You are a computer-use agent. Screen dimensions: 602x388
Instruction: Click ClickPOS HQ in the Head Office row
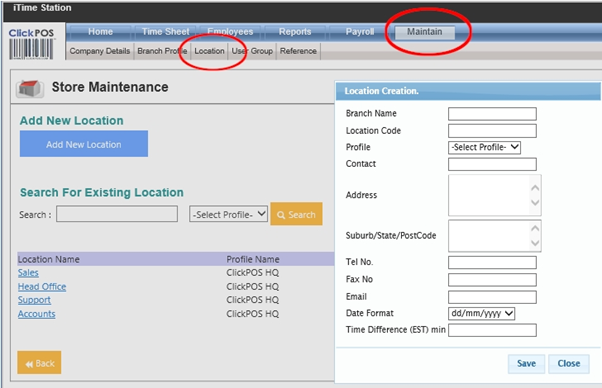click(x=253, y=287)
